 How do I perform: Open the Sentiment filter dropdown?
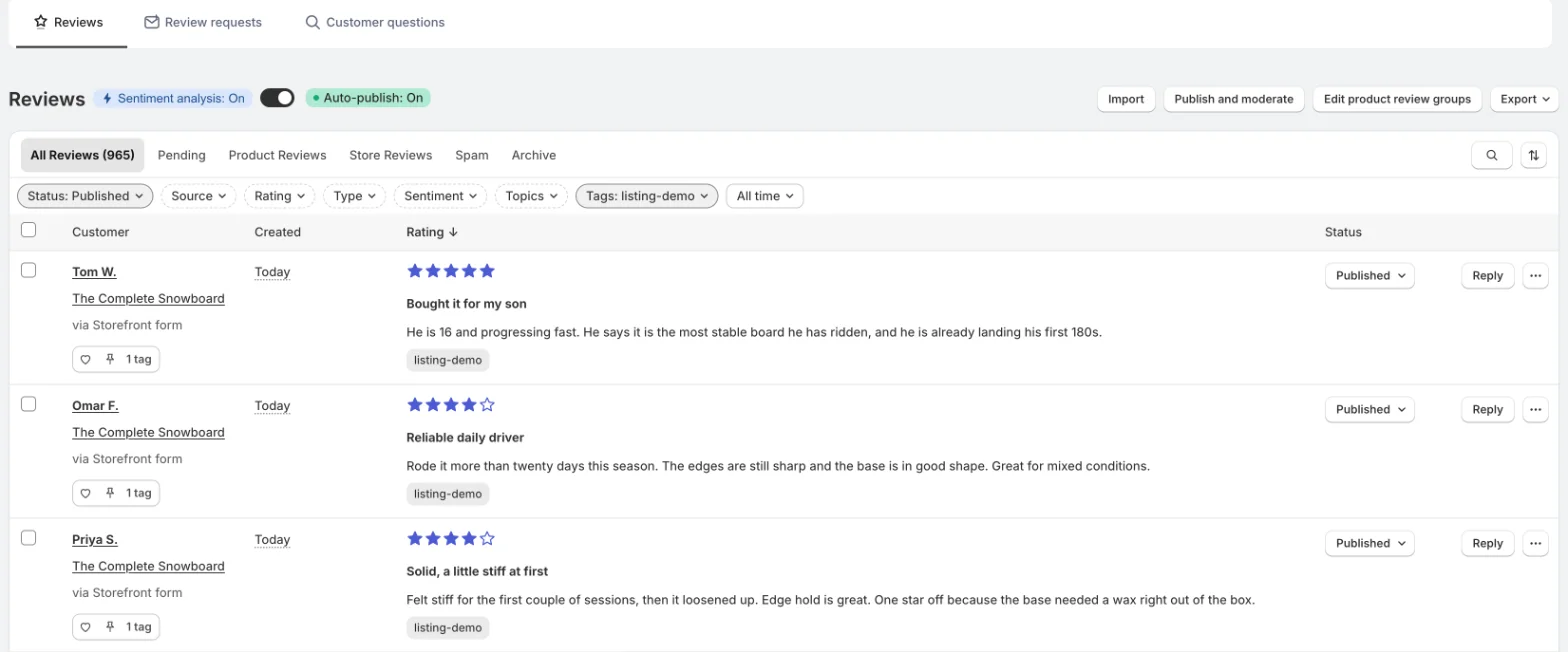coord(440,196)
